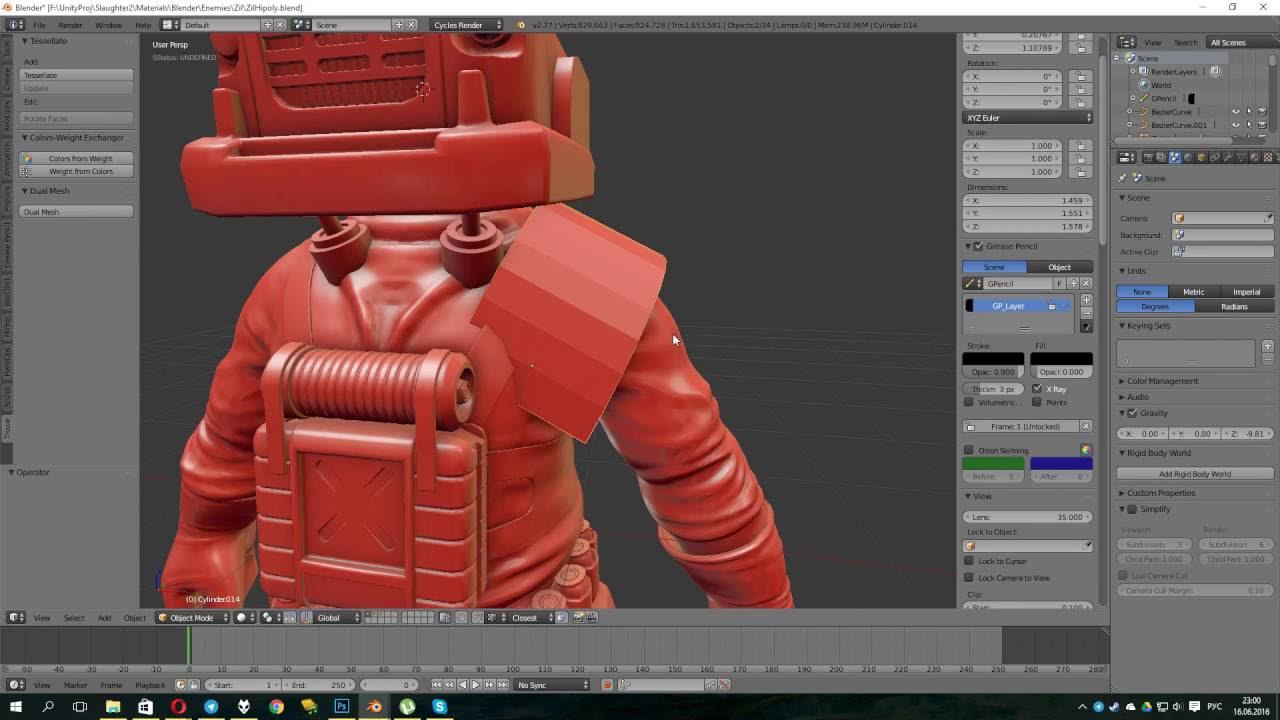Switch Grease Pencil source to Object
Viewport: 1280px width, 720px height.
tap(1059, 267)
